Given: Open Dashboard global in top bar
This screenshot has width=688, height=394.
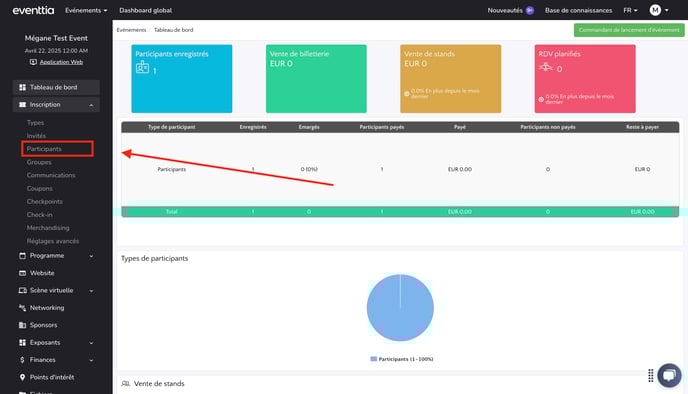Looking at the screenshot, I should (x=145, y=10).
